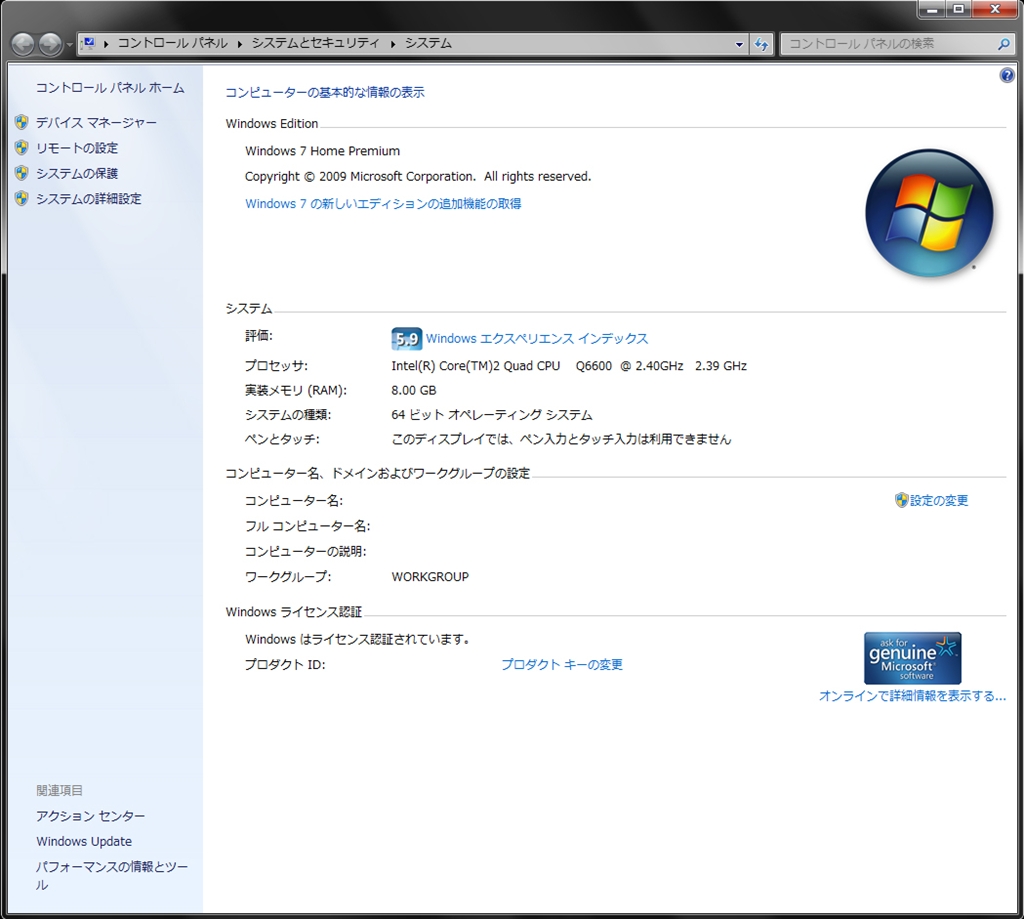Open the recent pages dropdown beside Forward

point(69,45)
